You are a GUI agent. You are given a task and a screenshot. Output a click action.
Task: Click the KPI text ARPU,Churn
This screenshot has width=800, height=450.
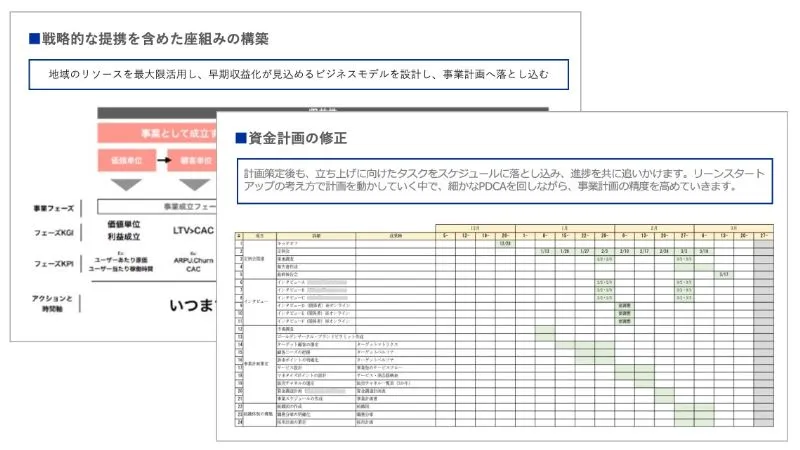pos(193,260)
